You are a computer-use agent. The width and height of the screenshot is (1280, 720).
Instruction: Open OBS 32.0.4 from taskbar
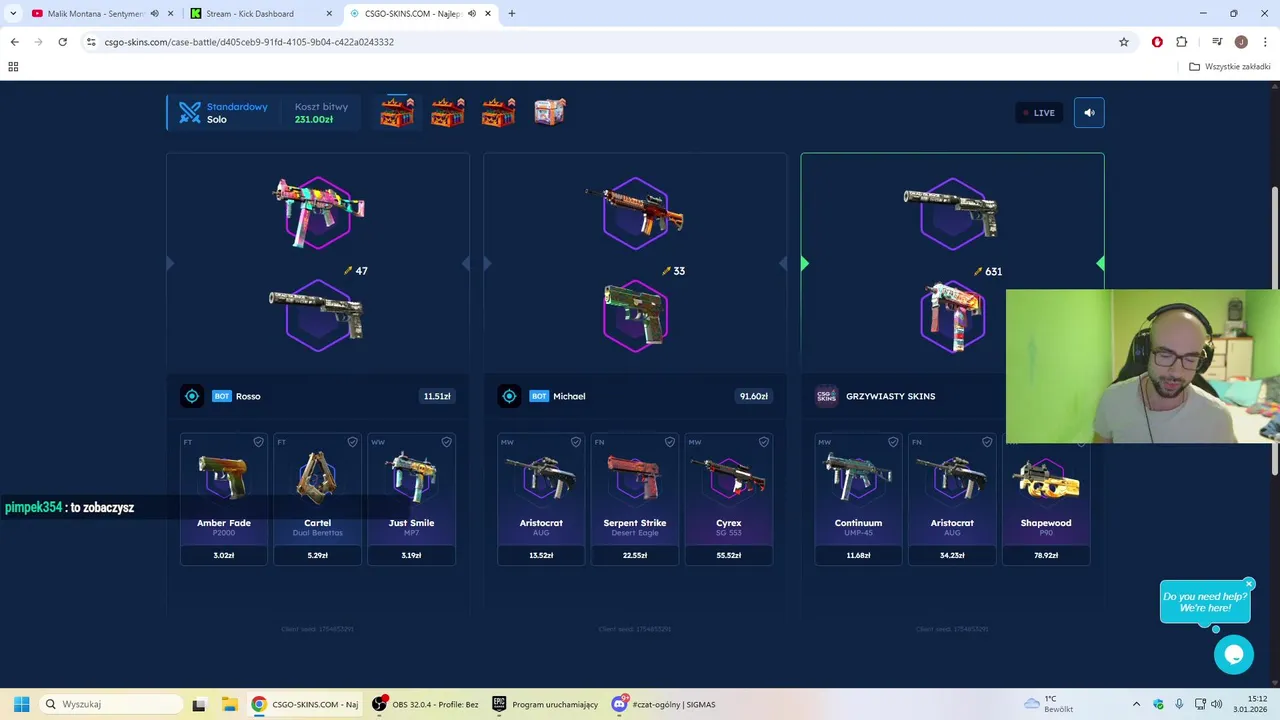click(426, 704)
